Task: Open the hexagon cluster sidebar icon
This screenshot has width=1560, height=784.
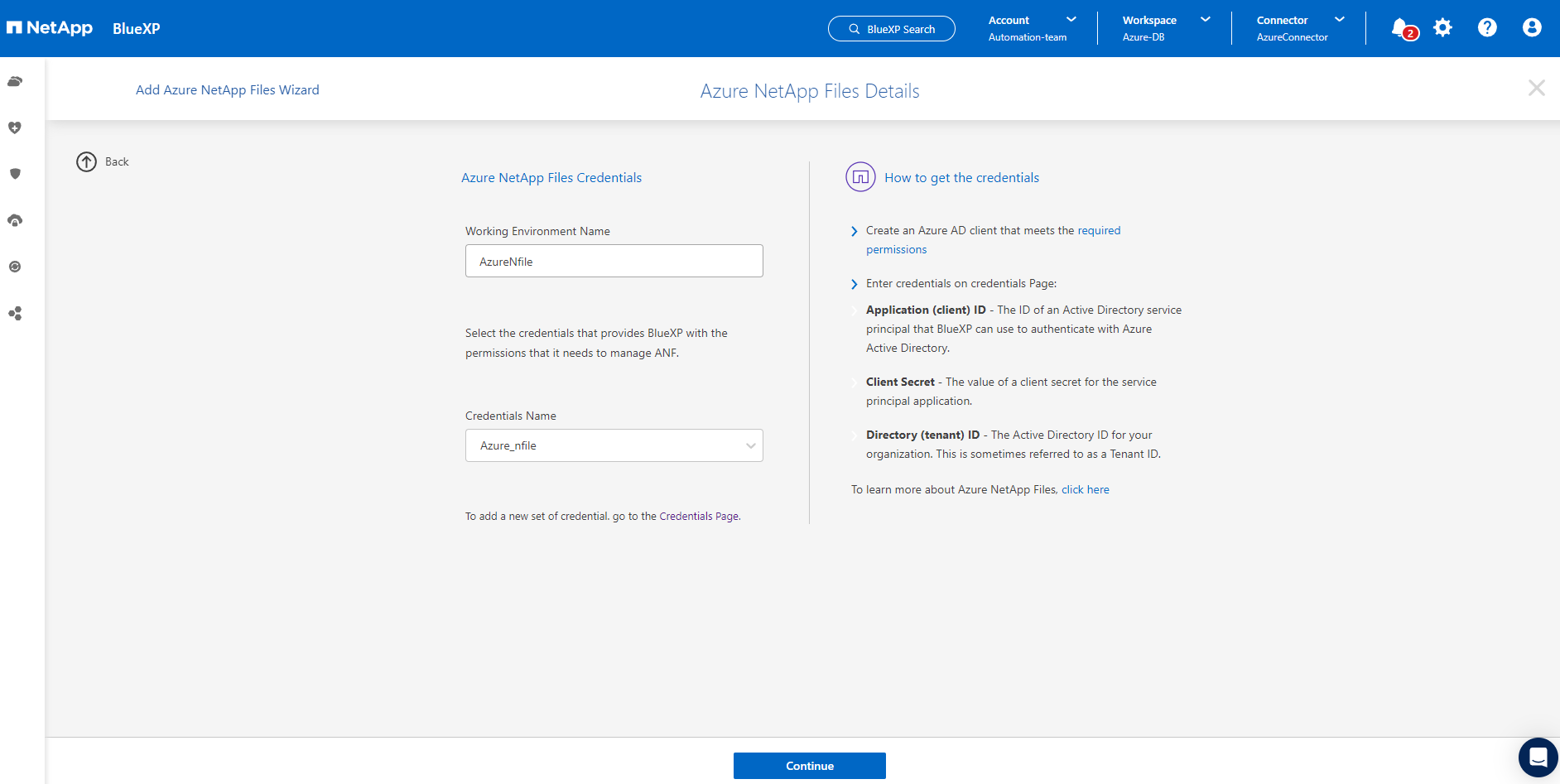Action: click(15, 314)
